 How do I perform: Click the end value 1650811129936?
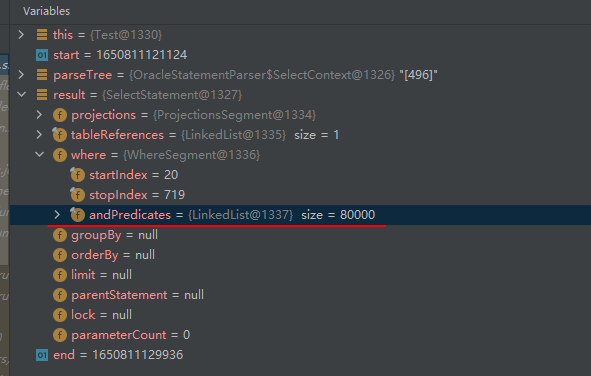pos(138,355)
